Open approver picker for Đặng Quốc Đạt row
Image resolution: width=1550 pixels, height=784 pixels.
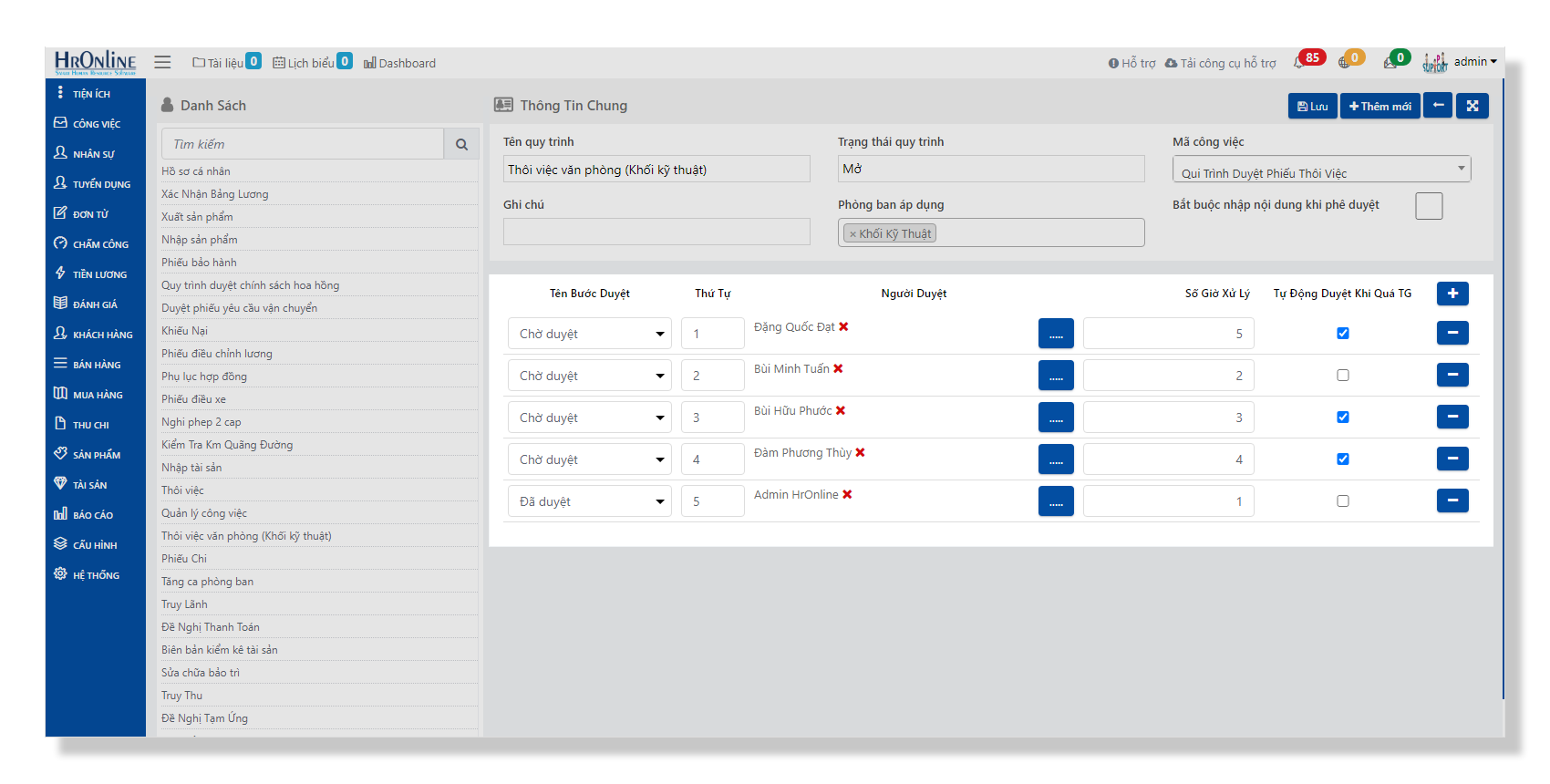coord(1056,334)
